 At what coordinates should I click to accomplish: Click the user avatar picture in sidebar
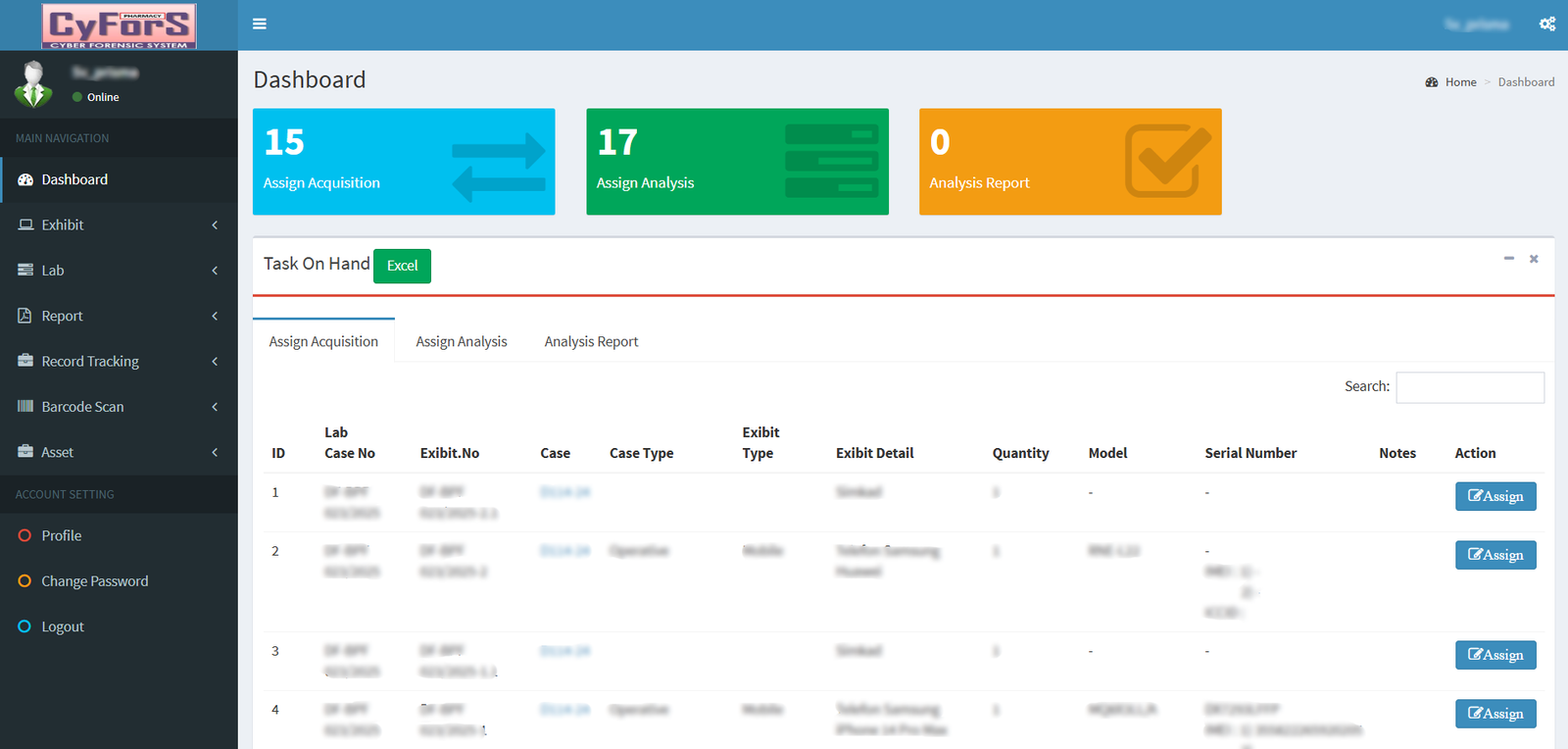(34, 84)
